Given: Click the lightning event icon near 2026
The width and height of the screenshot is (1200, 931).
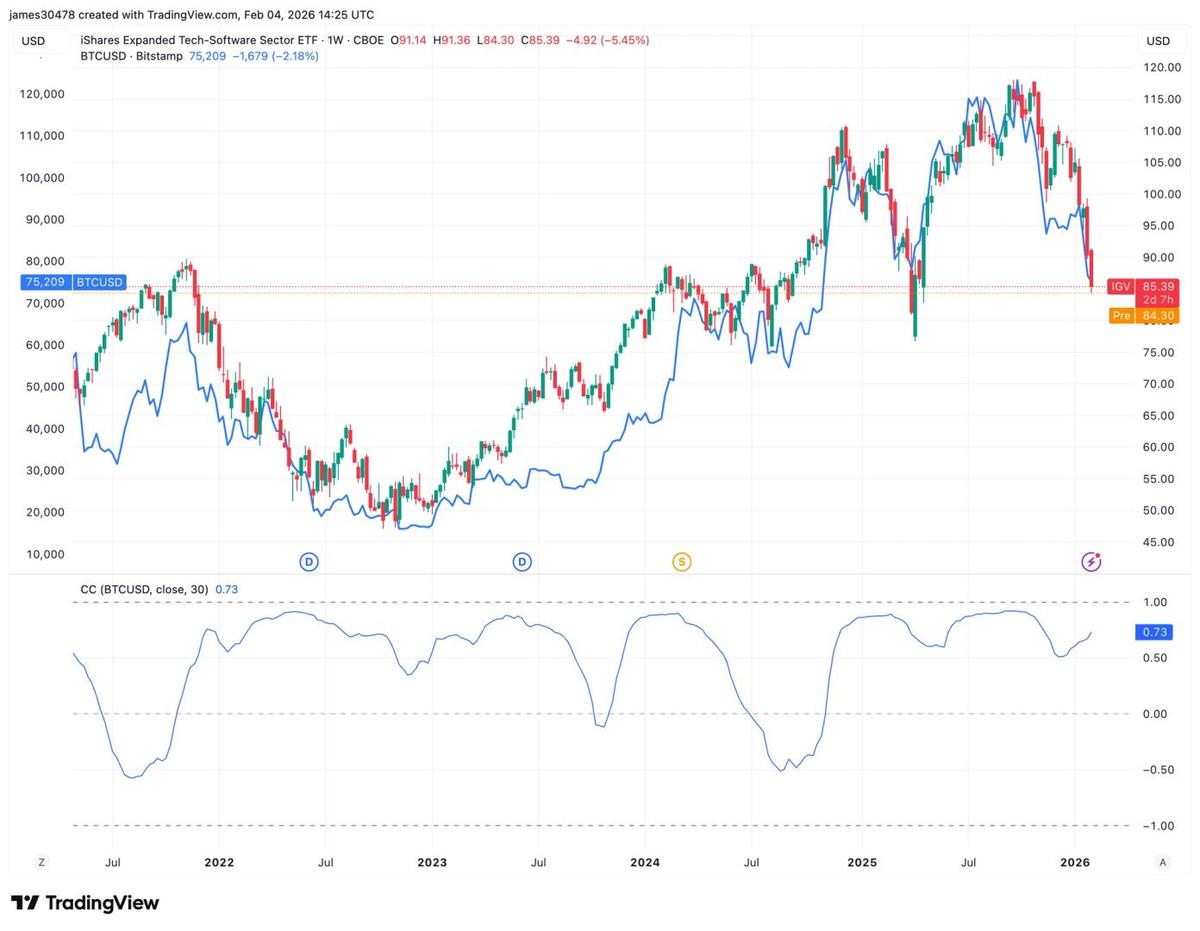Looking at the screenshot, I should click(x=1091, y=562).
